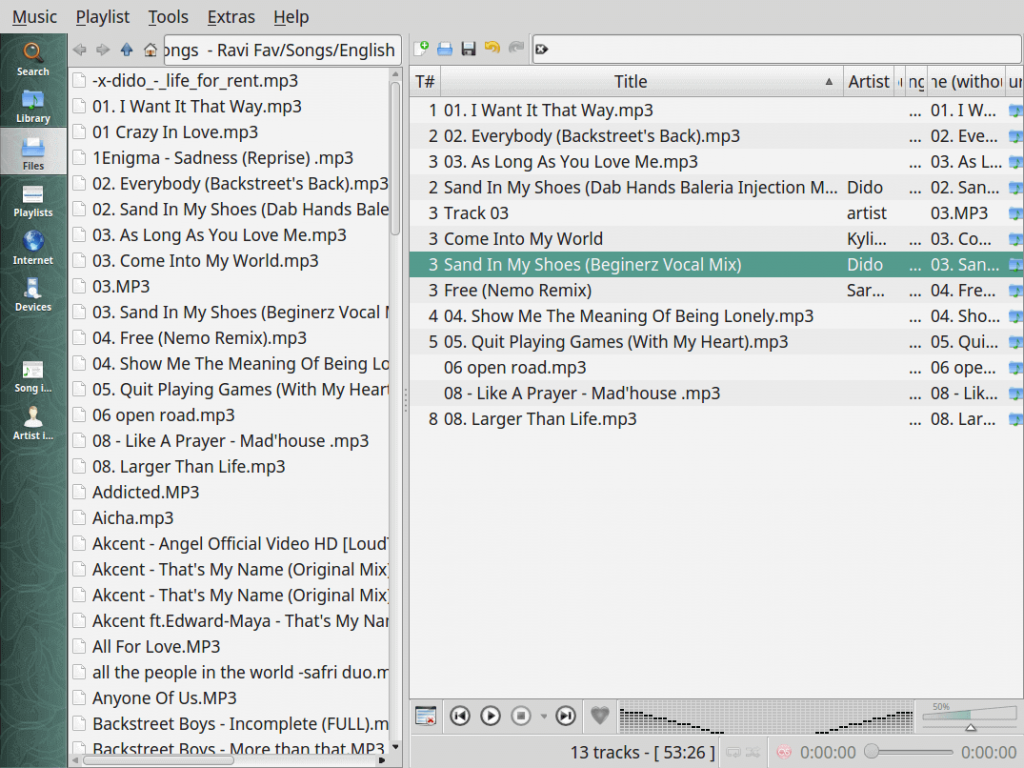
Task: Open the Playlist menu
Action: tap(102, 17)
